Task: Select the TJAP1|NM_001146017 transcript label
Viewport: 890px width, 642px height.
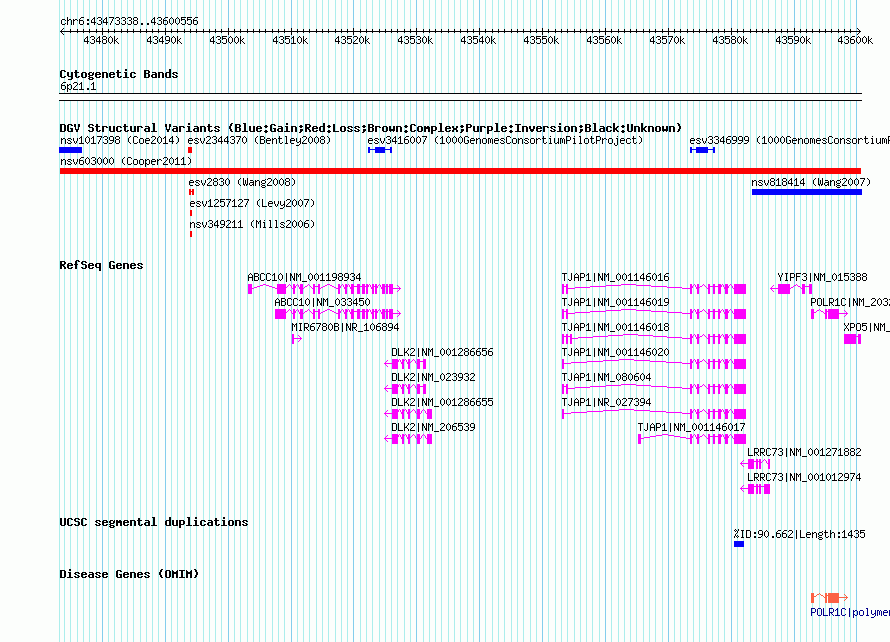Action: (691, 427)
